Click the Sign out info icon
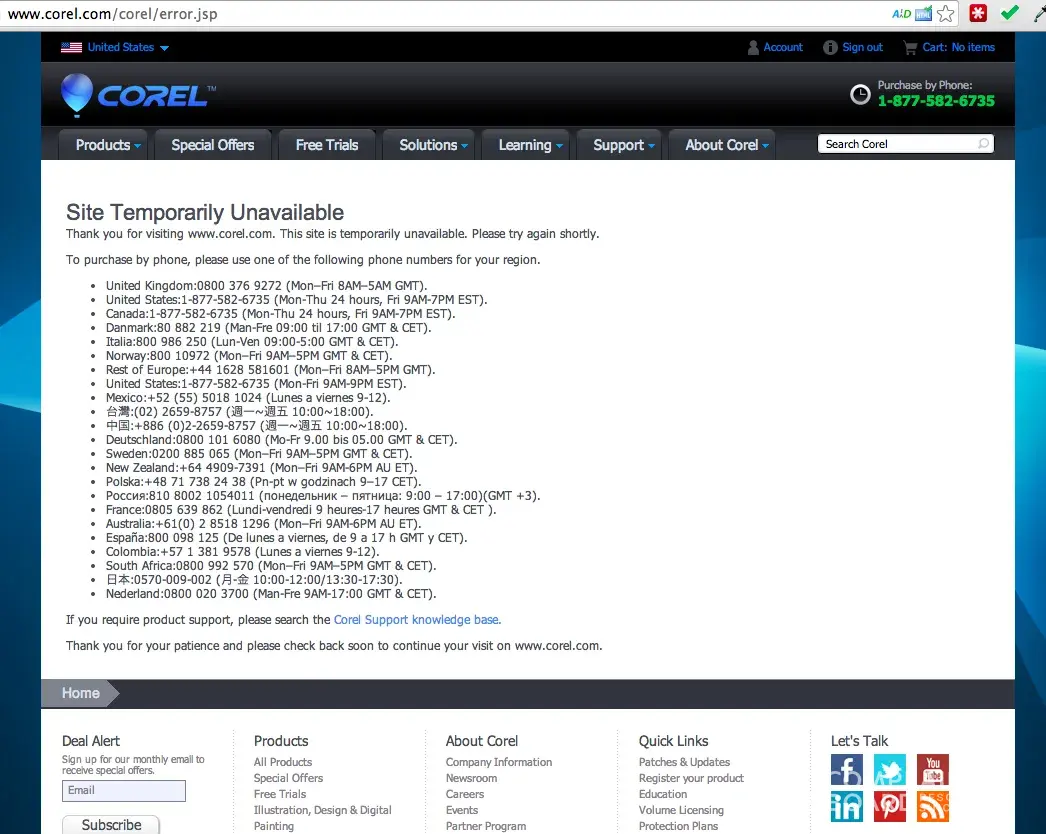Screen dimensions: 1046x834 point(830,47)
